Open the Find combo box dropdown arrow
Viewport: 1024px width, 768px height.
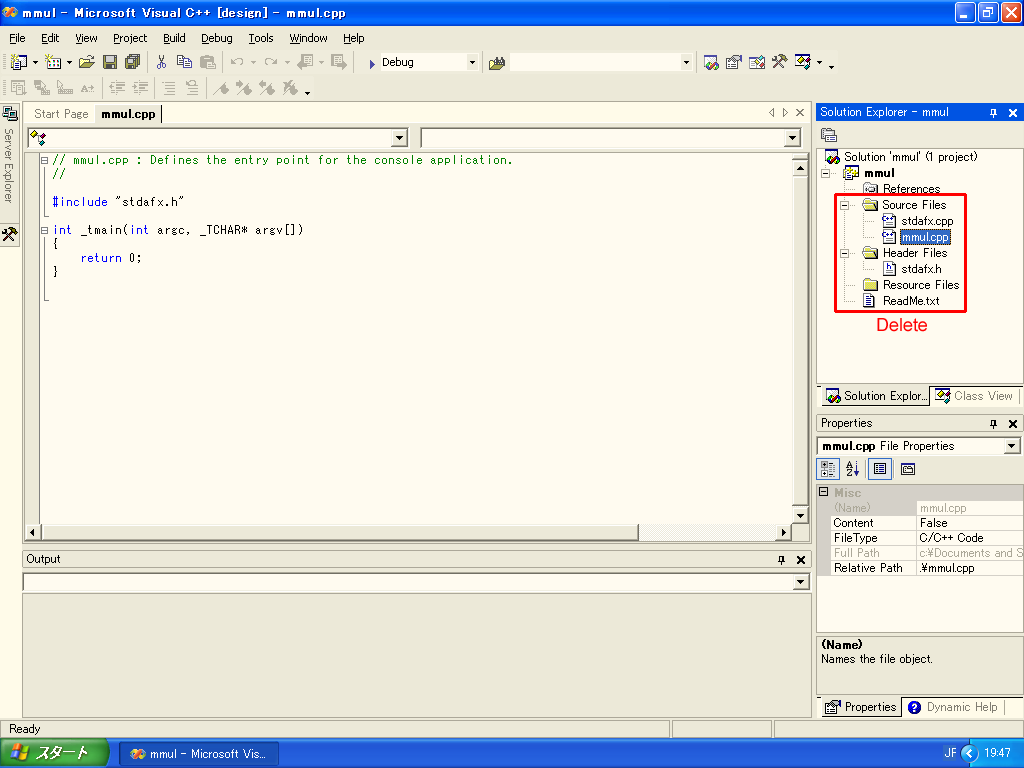click(x=686, y=63)
